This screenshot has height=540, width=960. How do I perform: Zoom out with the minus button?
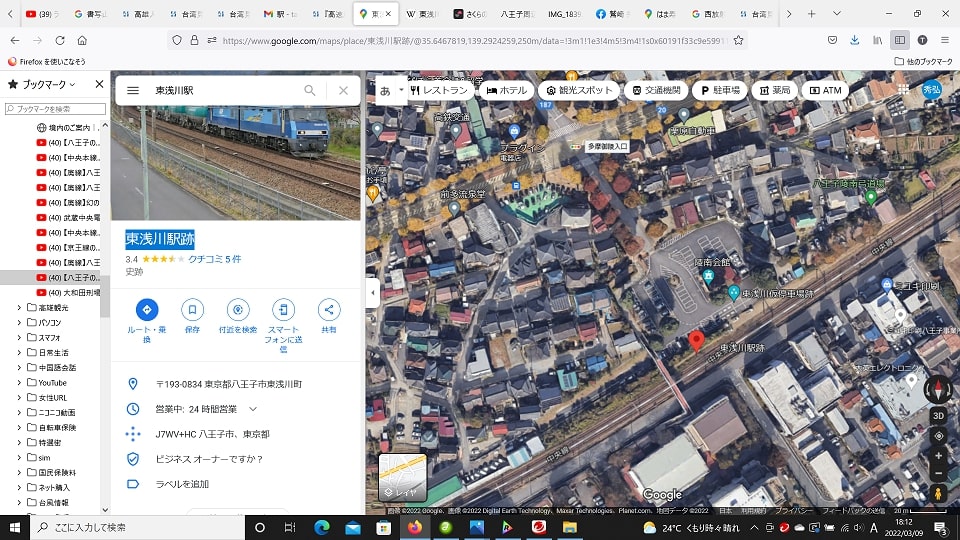[x=938, y=473]
